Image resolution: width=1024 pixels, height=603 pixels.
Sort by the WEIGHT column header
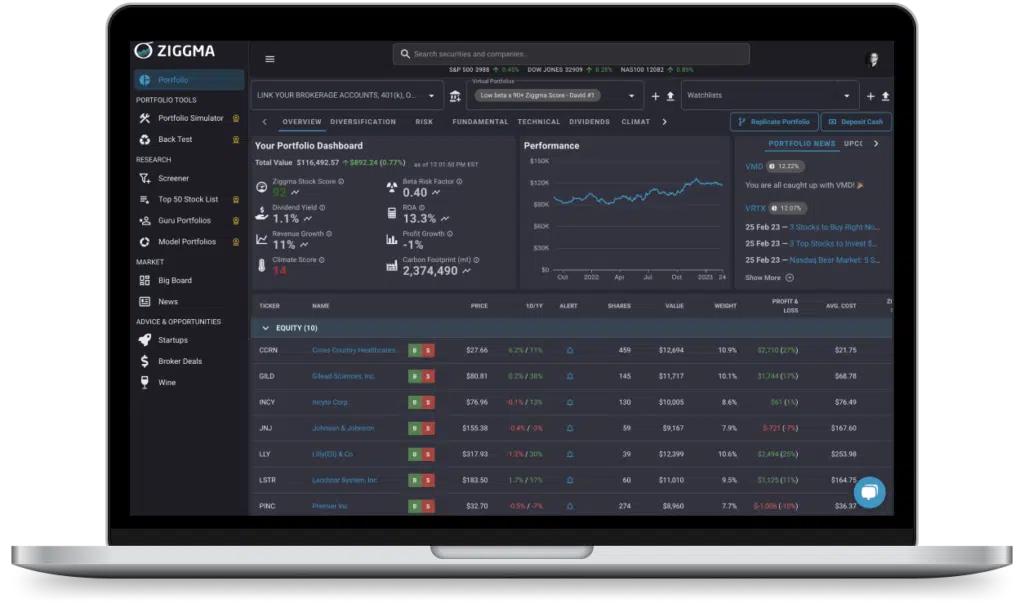pyautogui.click(x=725, y=306)
